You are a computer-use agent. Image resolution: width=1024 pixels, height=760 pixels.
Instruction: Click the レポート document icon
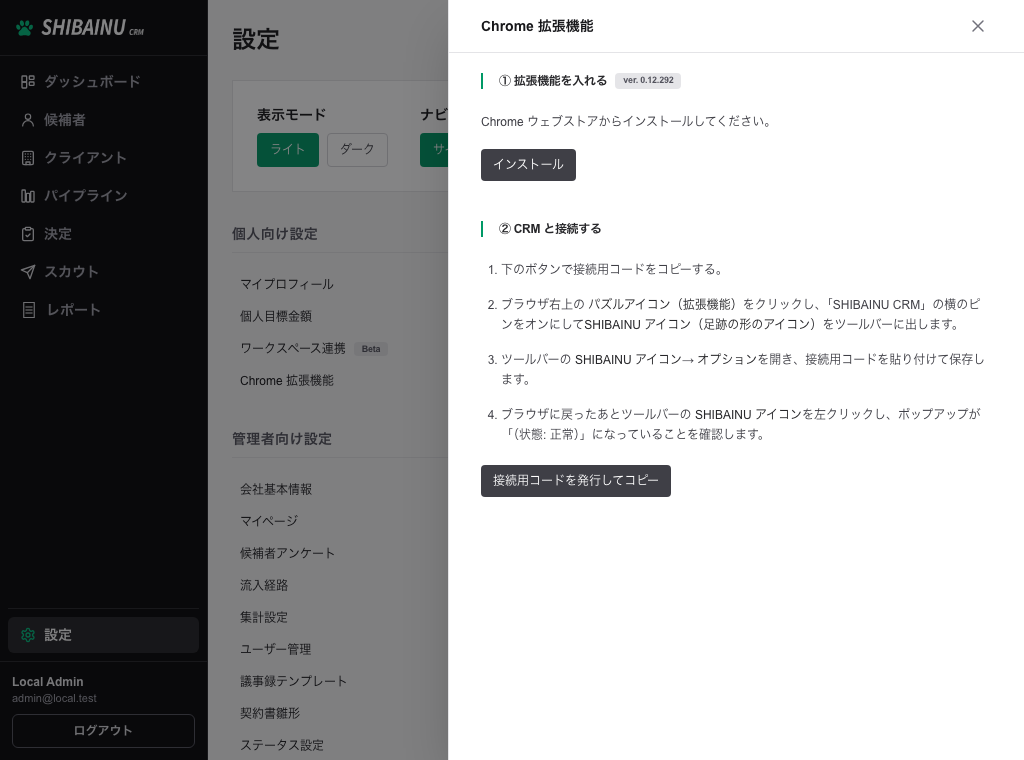click(29, 310)
